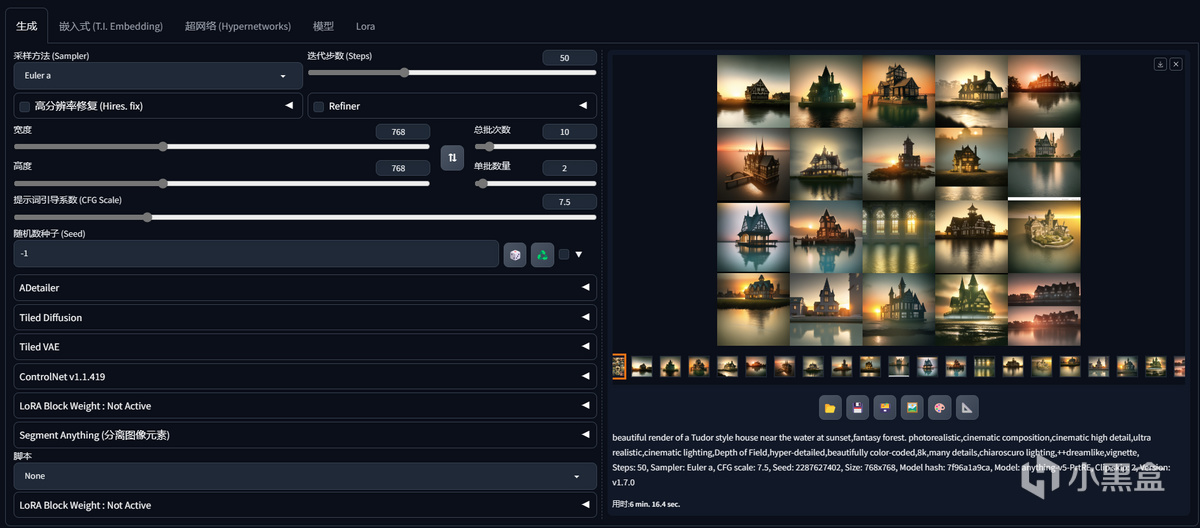
Task: Open the Sampler dropdown showing Euler a
Action: pos(158,76)
